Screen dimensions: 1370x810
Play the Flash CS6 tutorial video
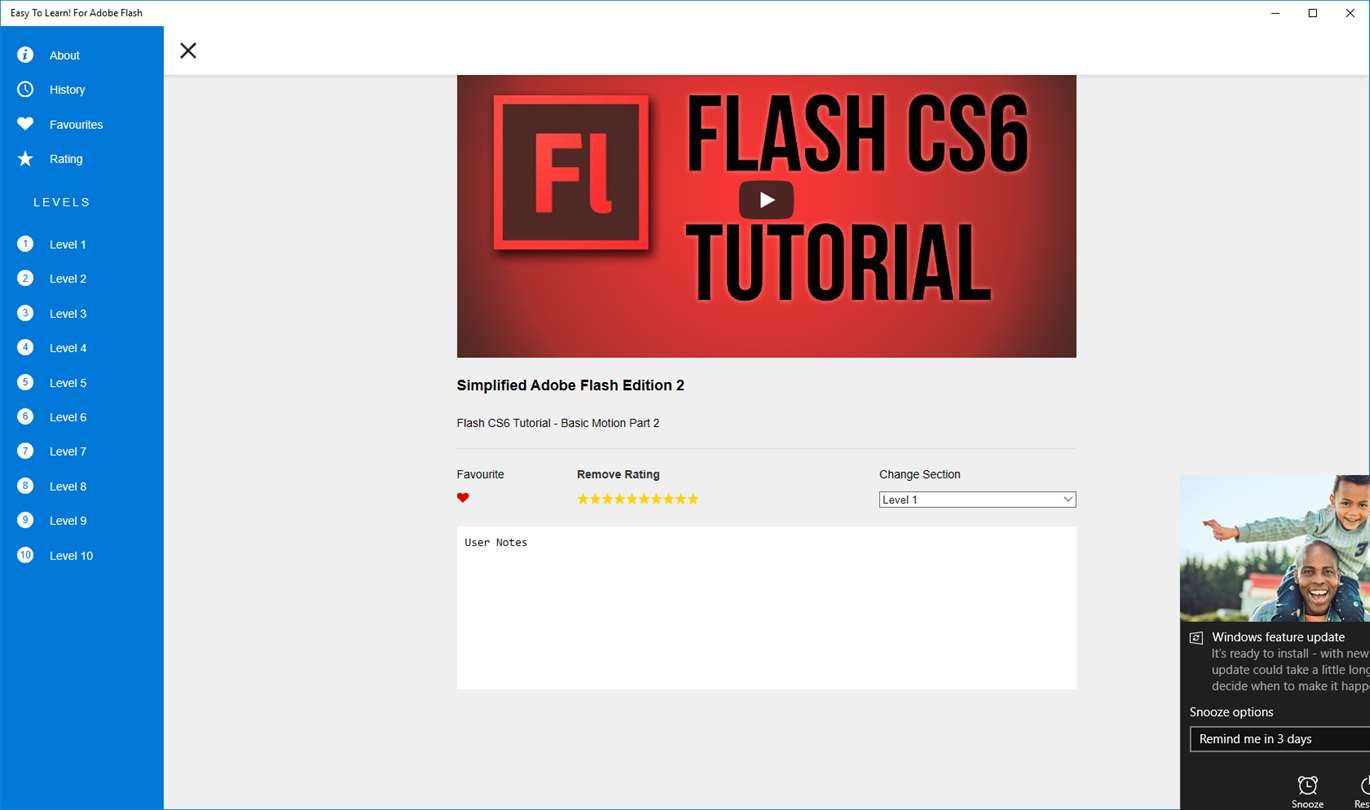click(766, 200)
